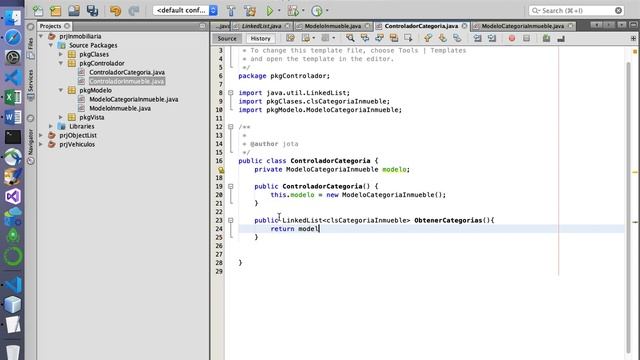Click the Find Next Occurrence icon
This screenshot has width=640, height=360.
pos(379,38)
